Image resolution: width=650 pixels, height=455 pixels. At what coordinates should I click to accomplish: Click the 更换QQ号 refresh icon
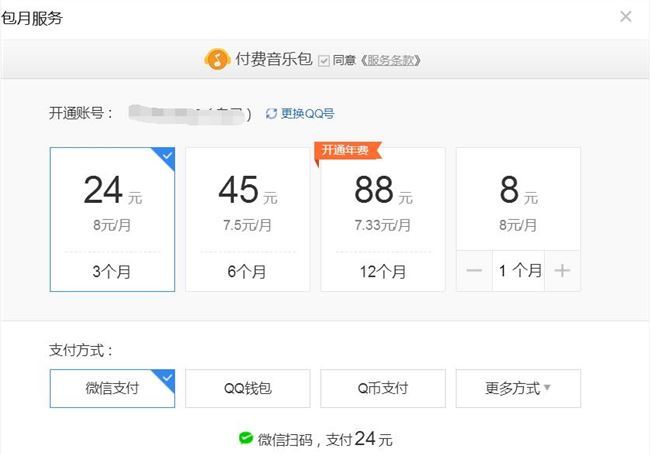click(x=271, y=113)
